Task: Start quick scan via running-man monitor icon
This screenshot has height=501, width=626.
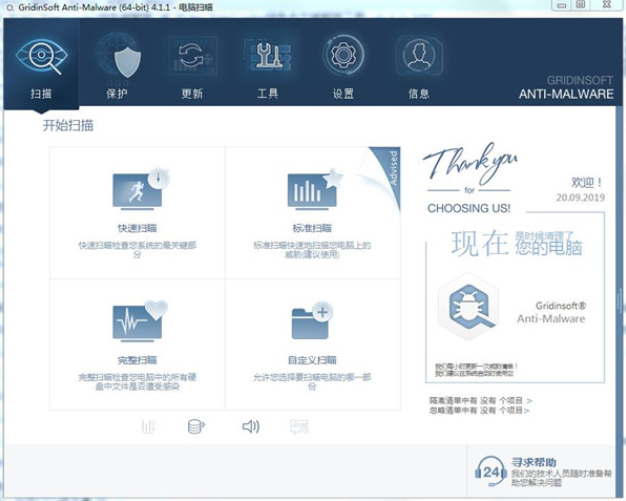Action: click(141, 189)
